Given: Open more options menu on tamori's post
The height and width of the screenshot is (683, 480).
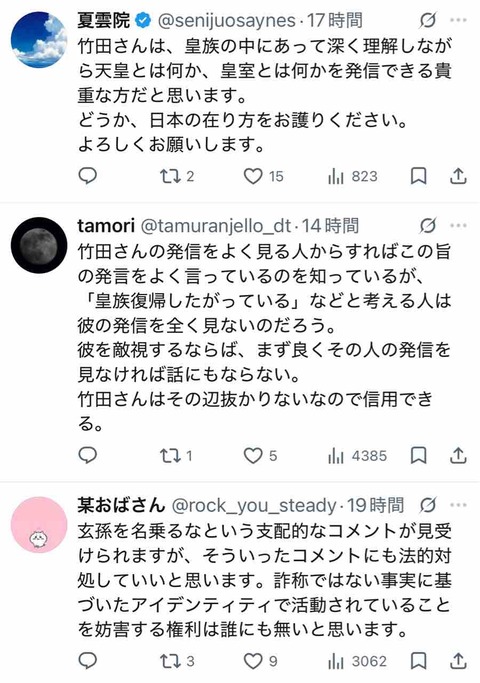Looking at the screenshot, I should (459, 226).
